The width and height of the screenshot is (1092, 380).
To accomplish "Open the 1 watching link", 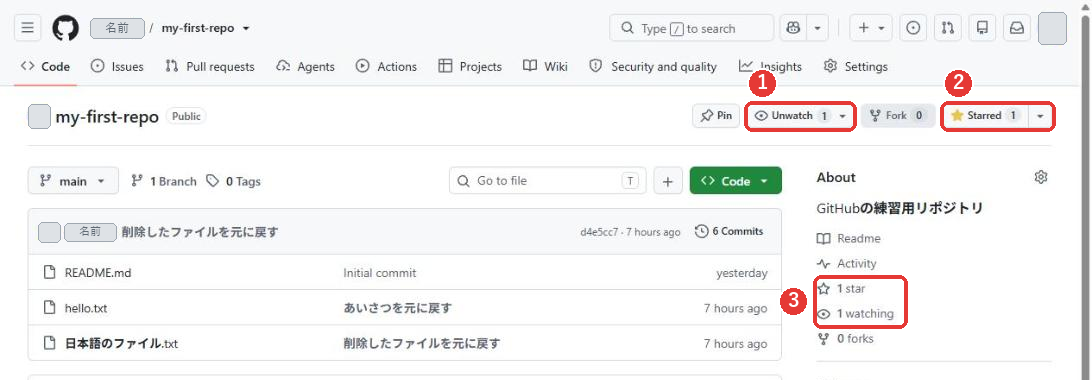I will [855, 313].
